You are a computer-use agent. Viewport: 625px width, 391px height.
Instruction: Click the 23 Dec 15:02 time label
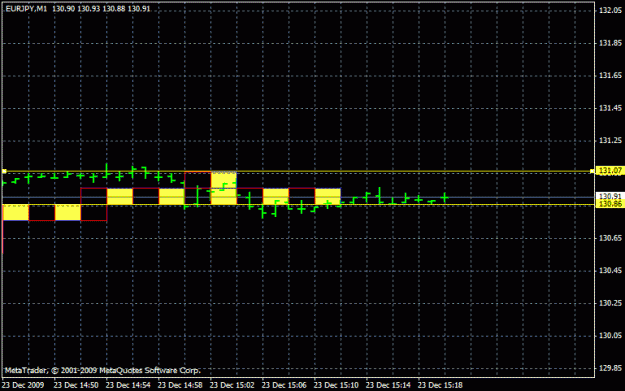232,385
